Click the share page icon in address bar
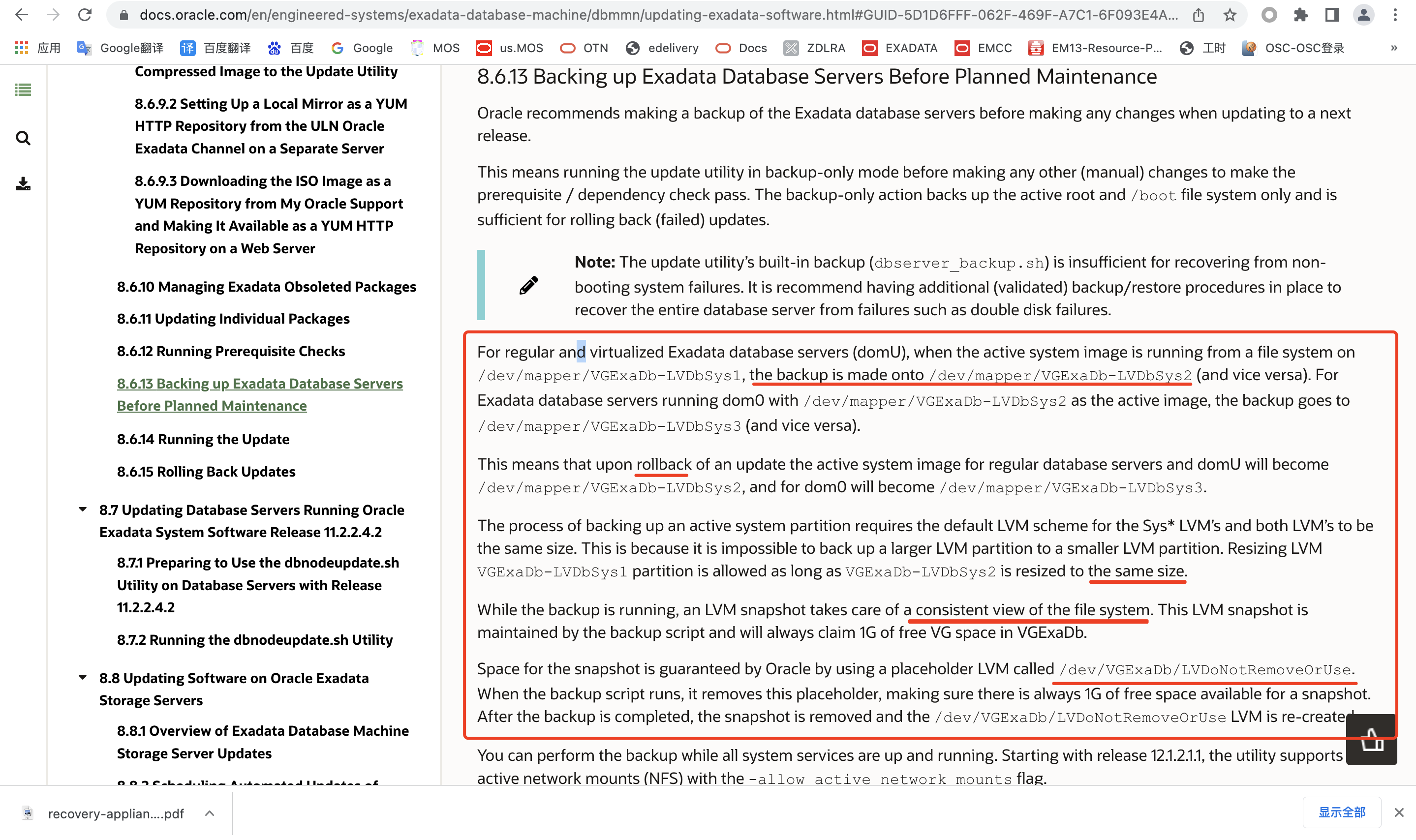 tap(1198, 15)
